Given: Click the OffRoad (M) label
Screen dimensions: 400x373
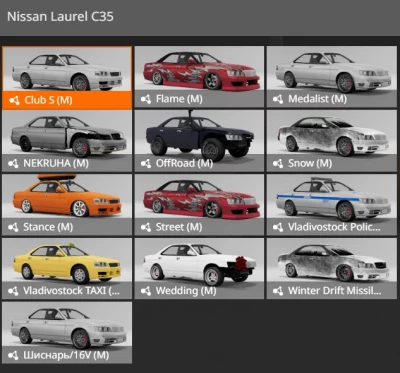Looking at the screenshot, I should 184,164.
